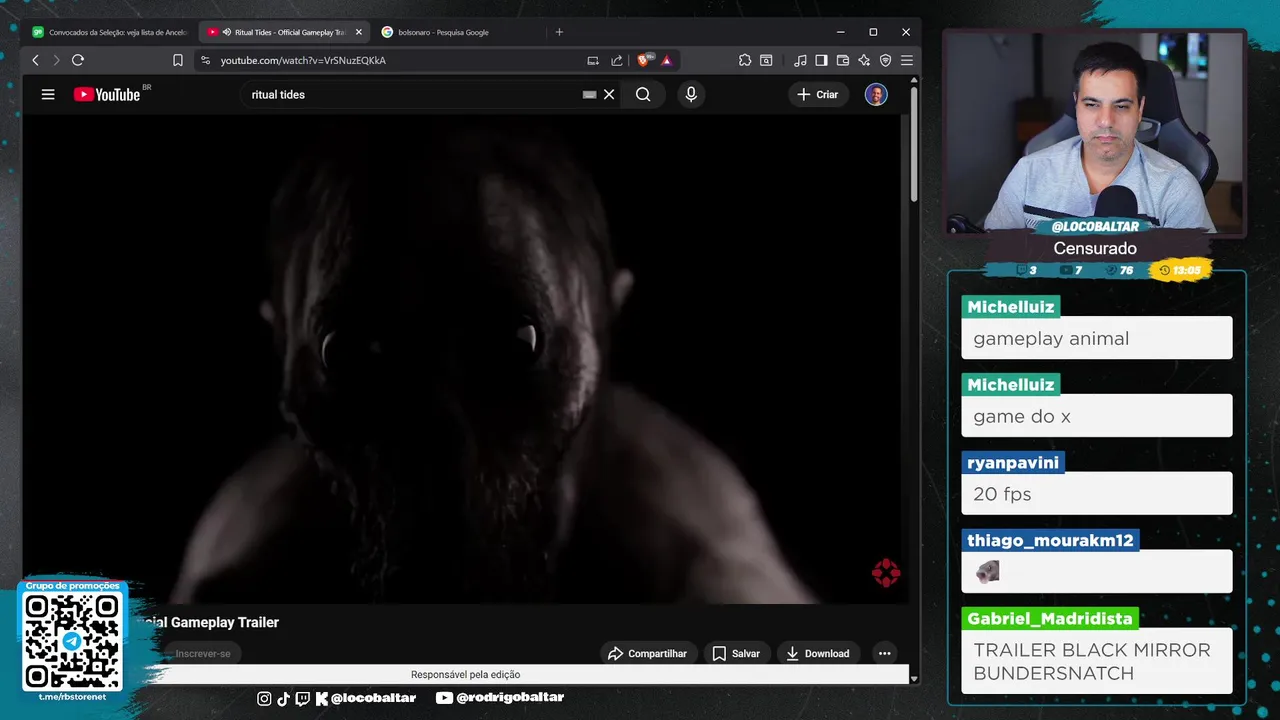Bookmark this page with the bookmark icon
The height and width of the screenshot is (720, 1280).
(x=178, y=60)
